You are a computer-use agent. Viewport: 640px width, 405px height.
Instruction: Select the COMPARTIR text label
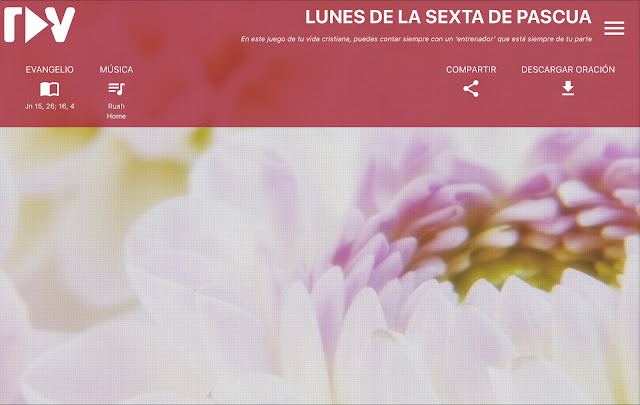471,69
